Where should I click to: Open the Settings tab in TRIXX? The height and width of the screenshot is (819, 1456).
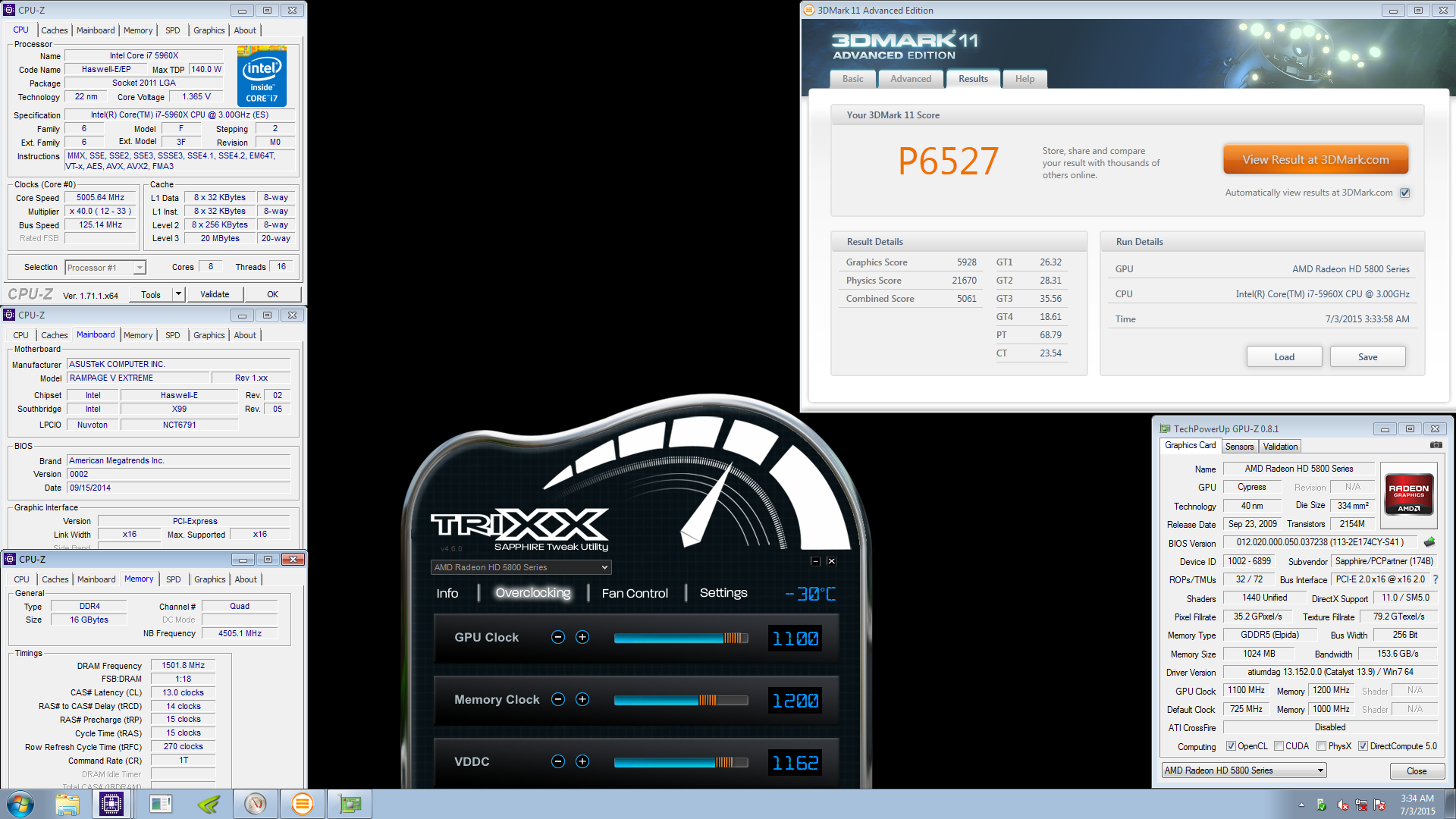pyautogui.click(x=723, y=593)
